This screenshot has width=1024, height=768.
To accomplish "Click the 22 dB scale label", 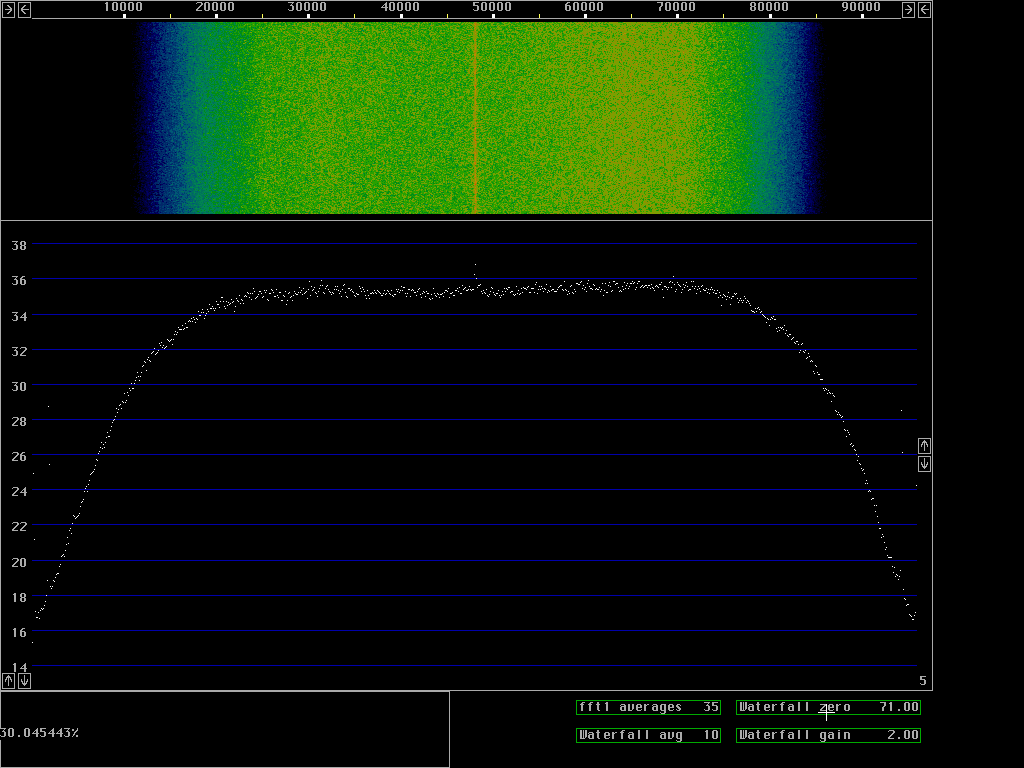I will 19,526.
